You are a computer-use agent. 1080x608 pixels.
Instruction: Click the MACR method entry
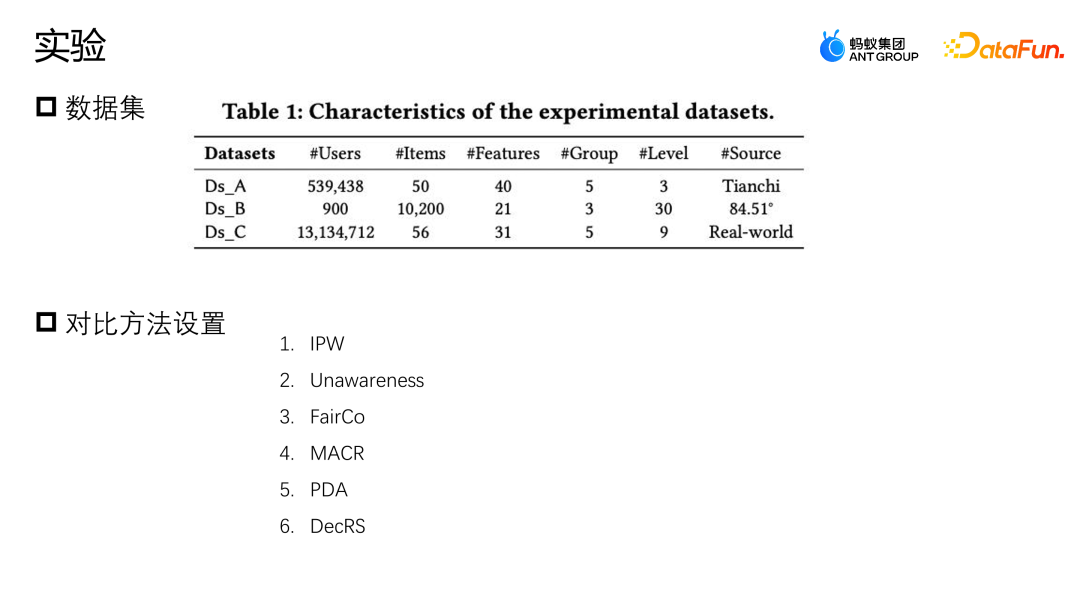[x=337, y=454]
